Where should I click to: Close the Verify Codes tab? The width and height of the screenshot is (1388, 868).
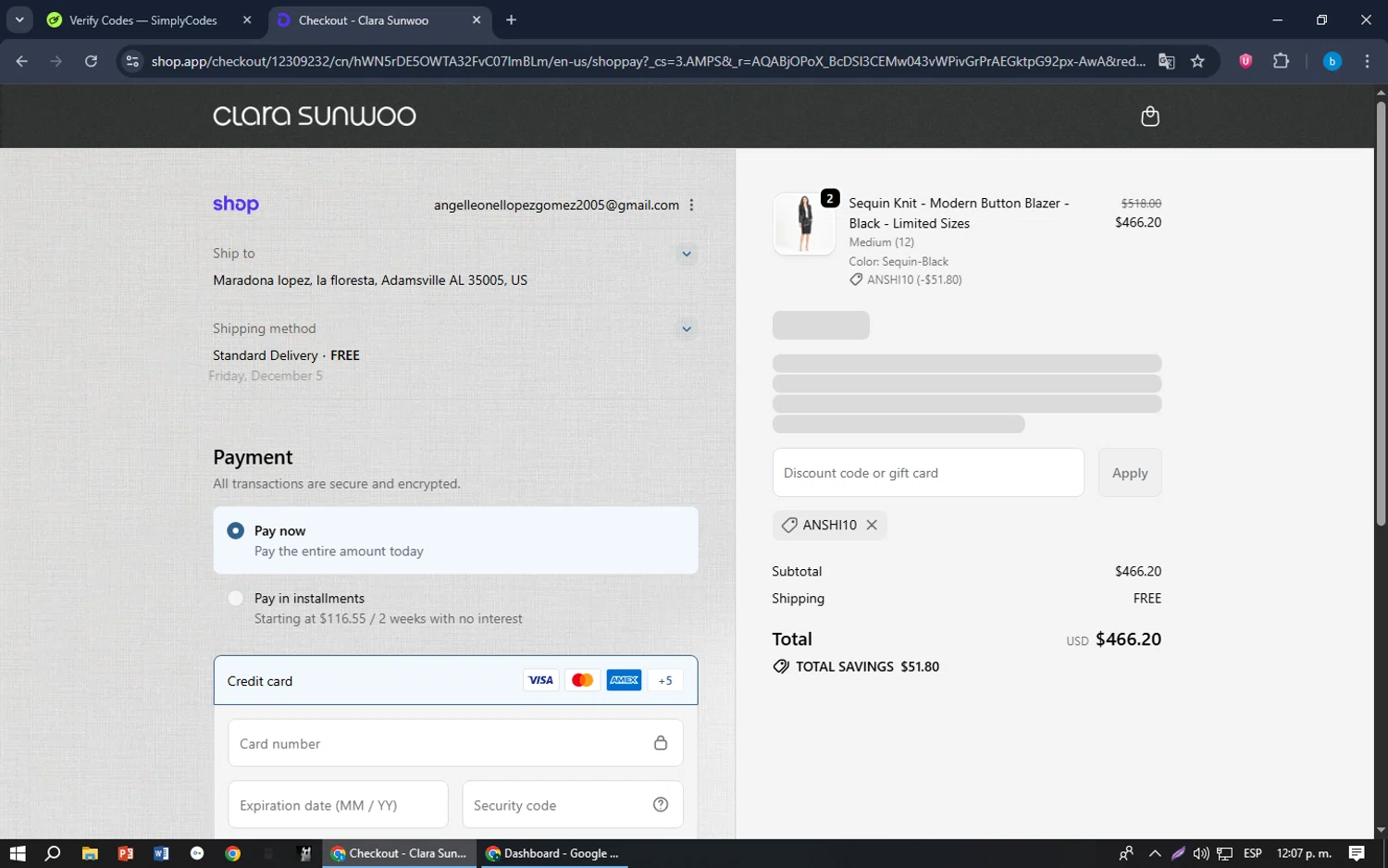247,20
